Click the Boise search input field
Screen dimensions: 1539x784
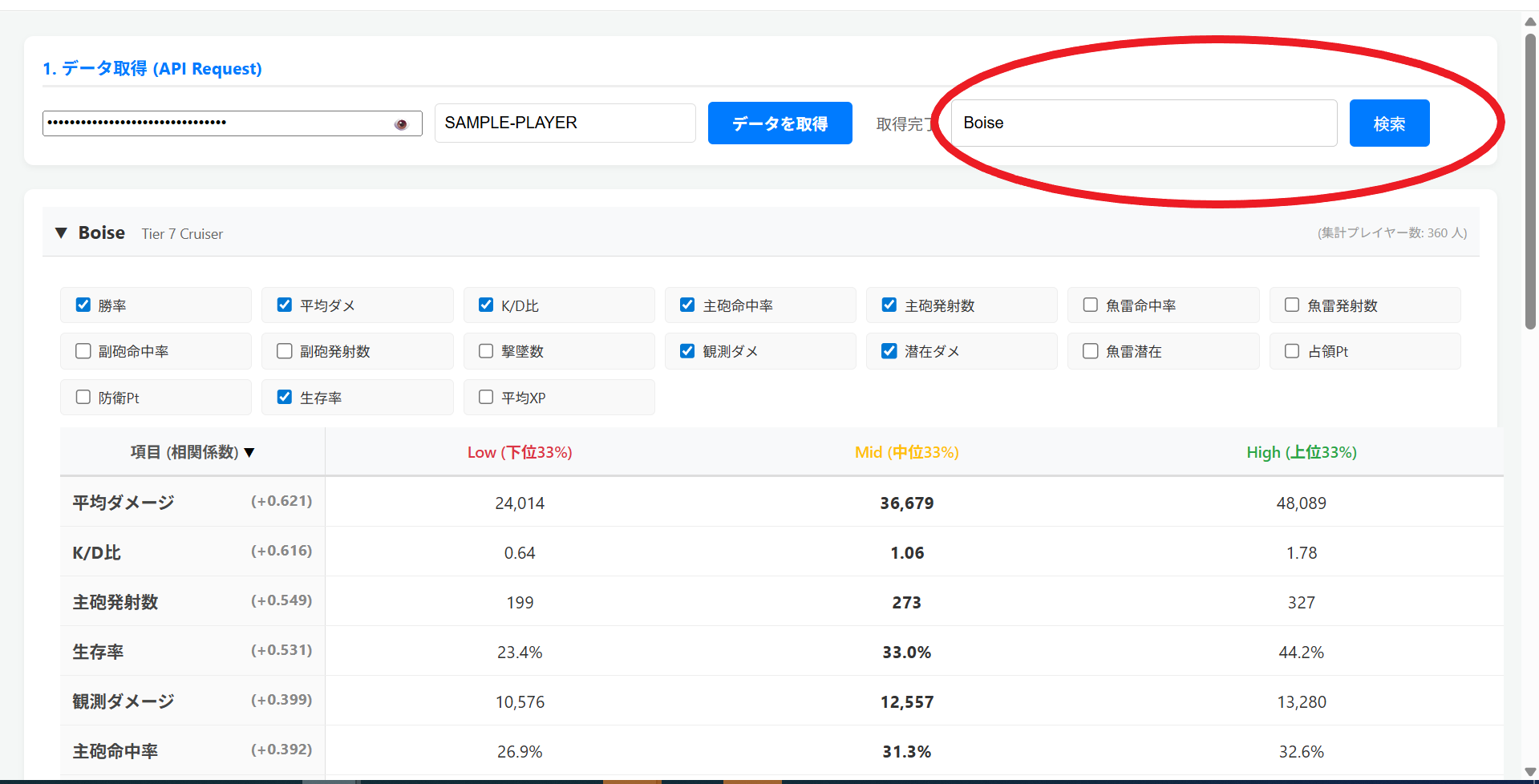pos(1143,123)
